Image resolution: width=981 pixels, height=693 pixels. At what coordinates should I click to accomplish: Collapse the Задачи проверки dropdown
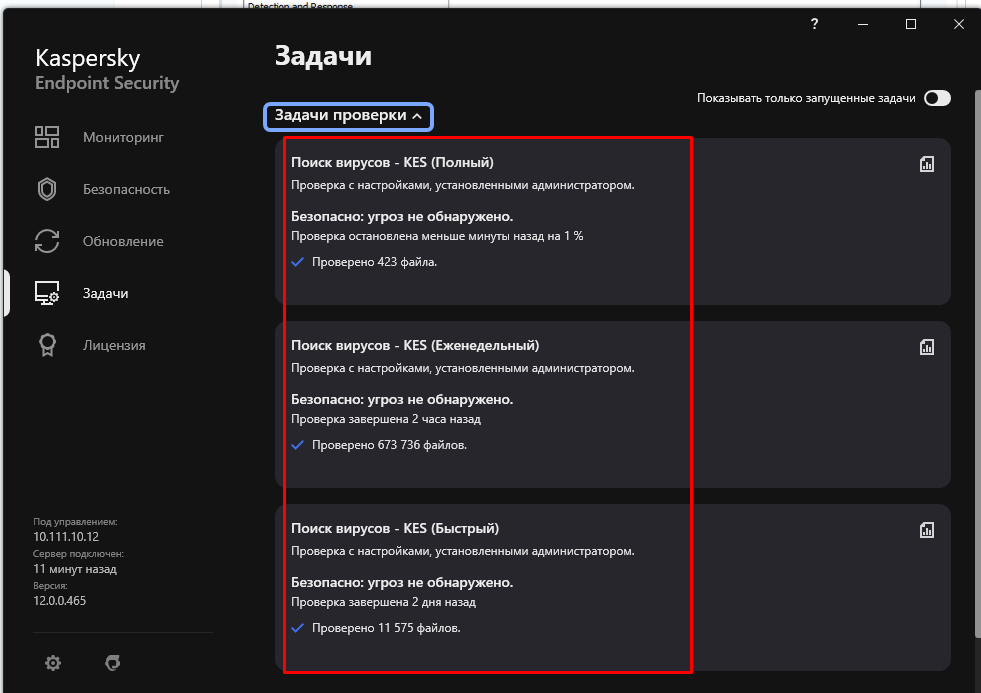point(348,116)
